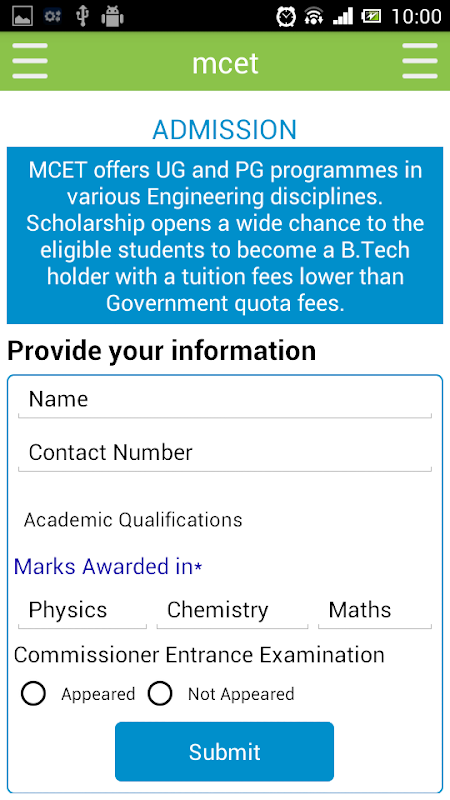Tap the Maths marks field

click(375, 611)
